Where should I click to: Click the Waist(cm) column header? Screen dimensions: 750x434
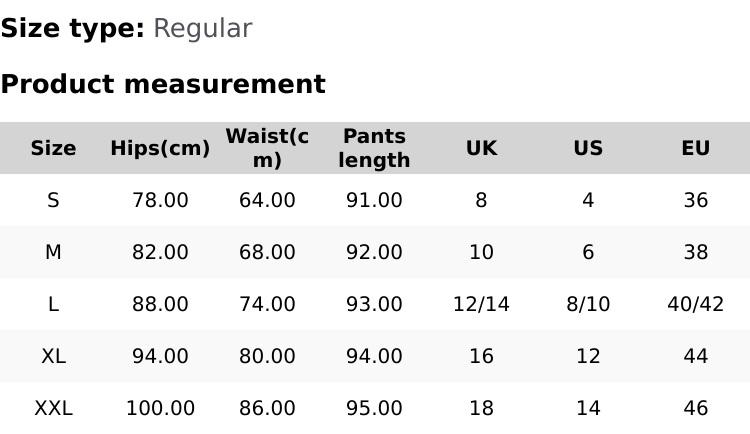click(267, 148)
